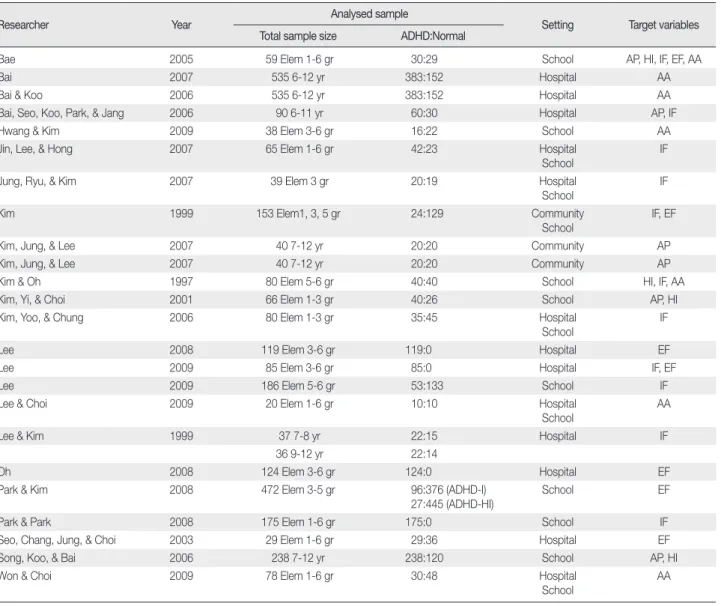Click '153 Elem1, 3, 5 gr' cell
Screen dimensions: 721x606
click(298, 213)
